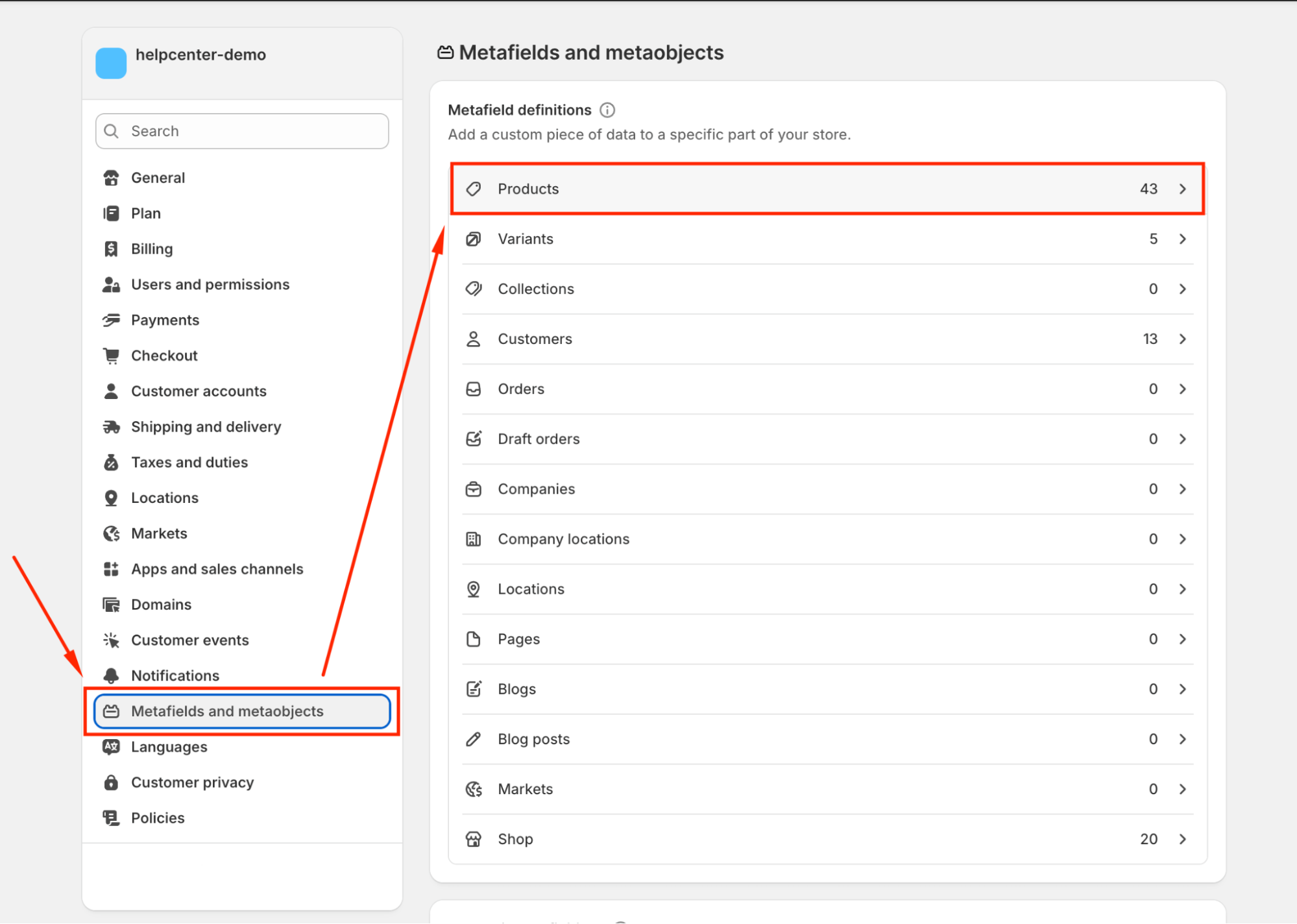This screenshot has height=924, width=1297.
Task: Select the Taxes and duties menu item
Action: (189, 463)
